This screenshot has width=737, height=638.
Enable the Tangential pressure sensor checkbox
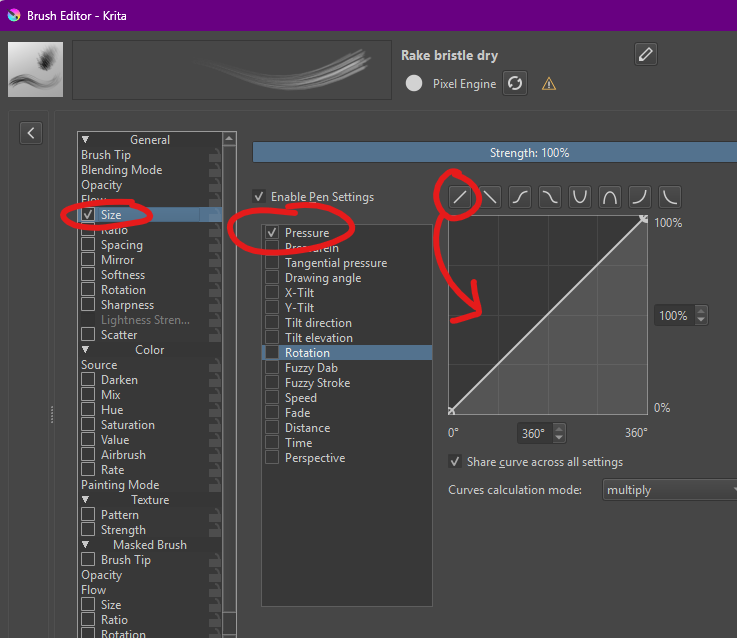[x=272, y=262]
